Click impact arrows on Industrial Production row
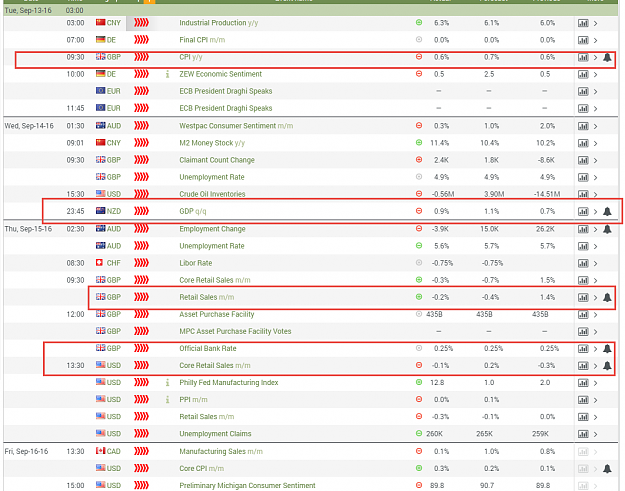The height and width of the screenshot is (491, 625). (141, 23)
